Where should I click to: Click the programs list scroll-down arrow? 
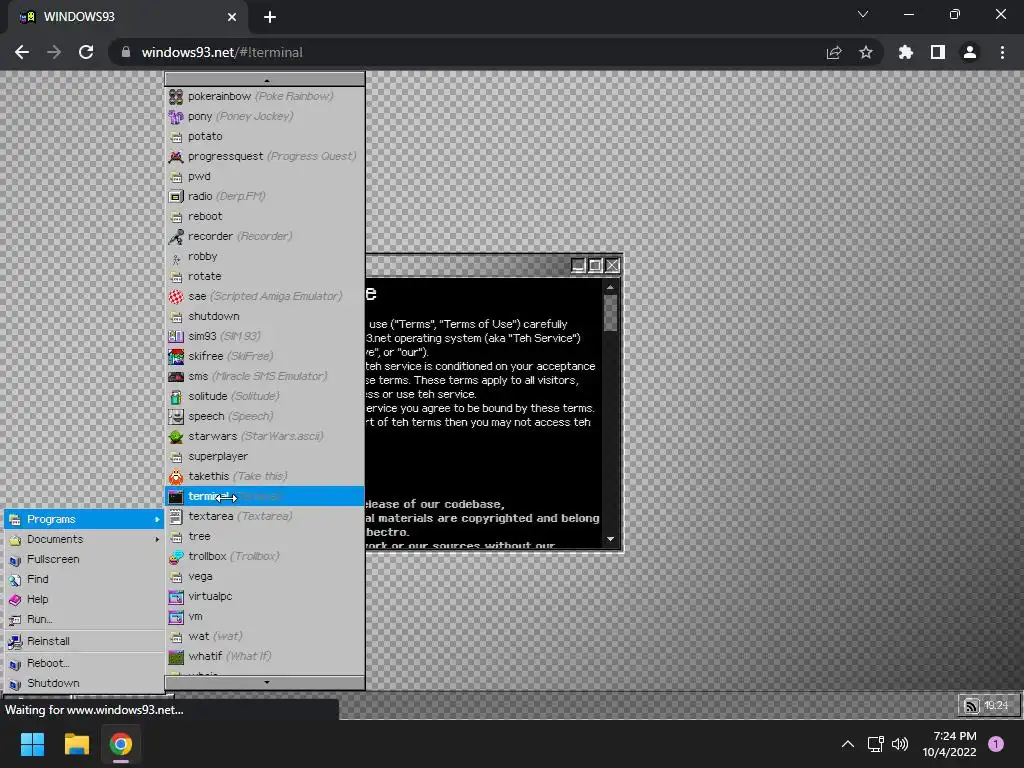pos(265,682)
